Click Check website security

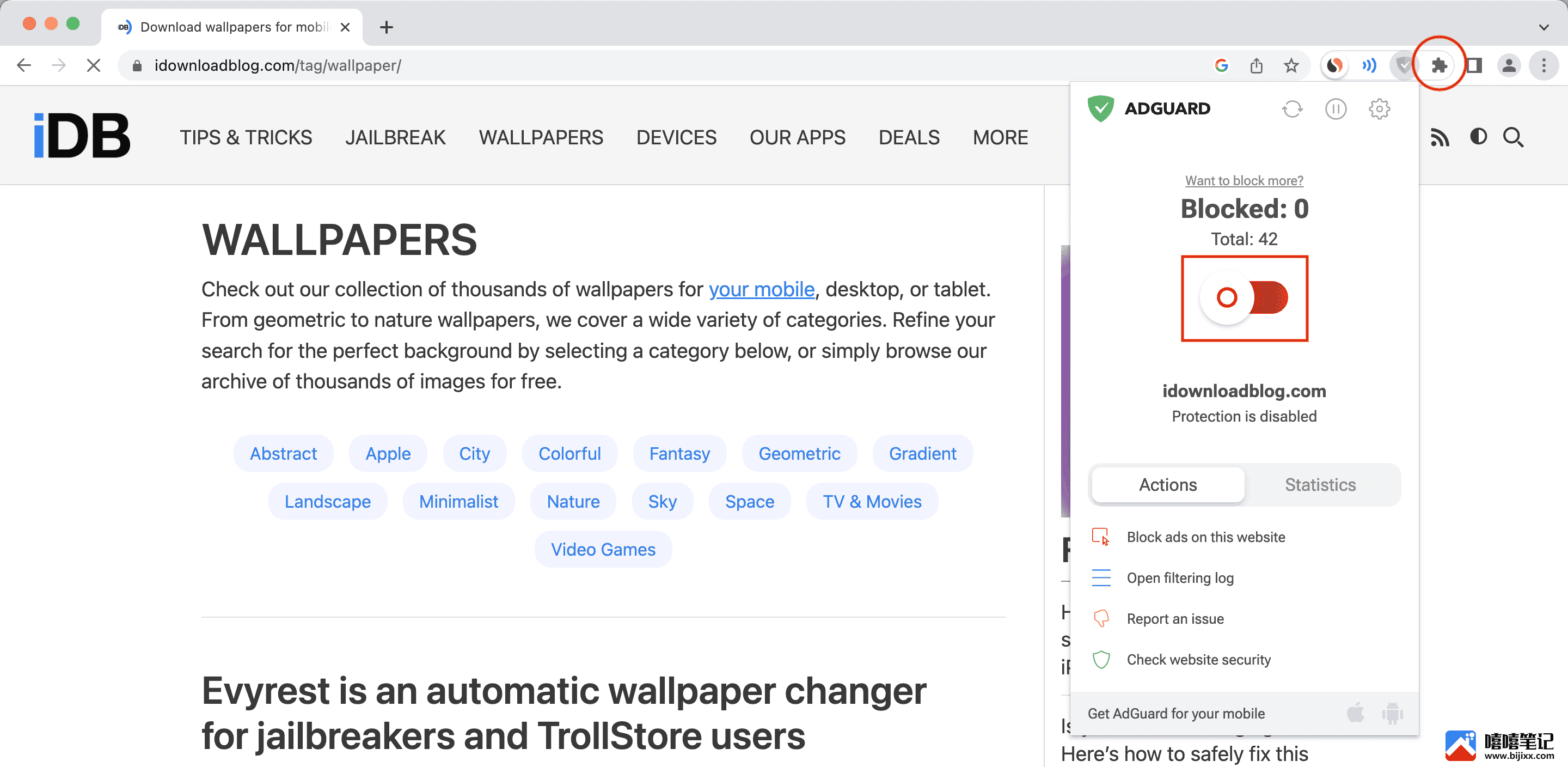click(1198, 659)
